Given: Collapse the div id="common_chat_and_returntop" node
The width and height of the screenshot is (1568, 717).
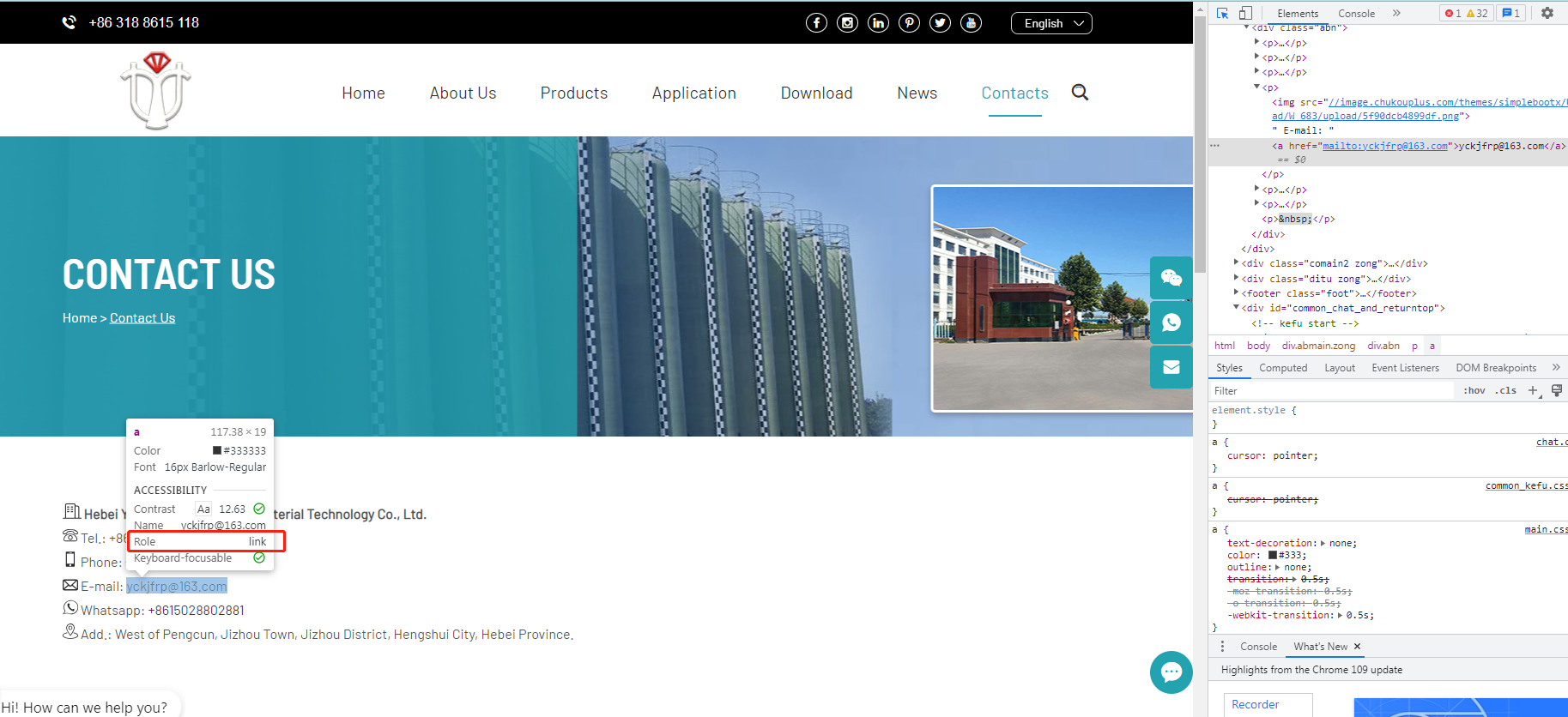Looking at the screenshot, I should point(1236,307).
